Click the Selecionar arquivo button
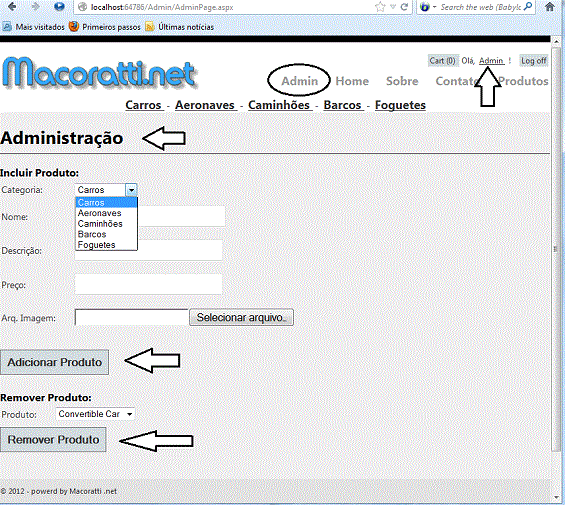 [x=241, y=318]
